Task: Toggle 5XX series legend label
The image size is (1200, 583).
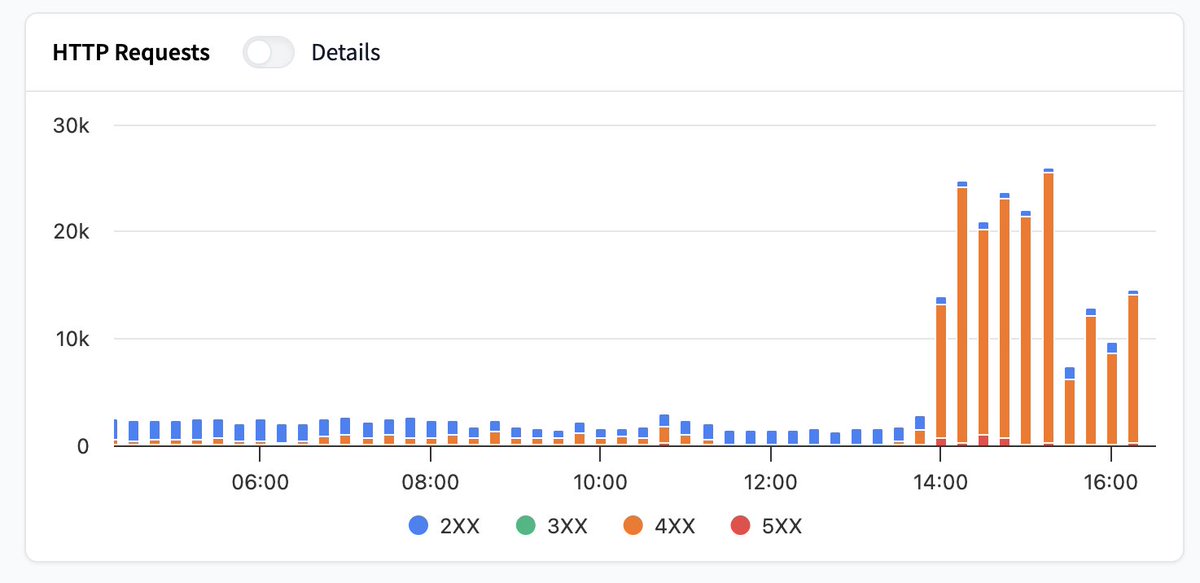Action: [x=782, y=525]
